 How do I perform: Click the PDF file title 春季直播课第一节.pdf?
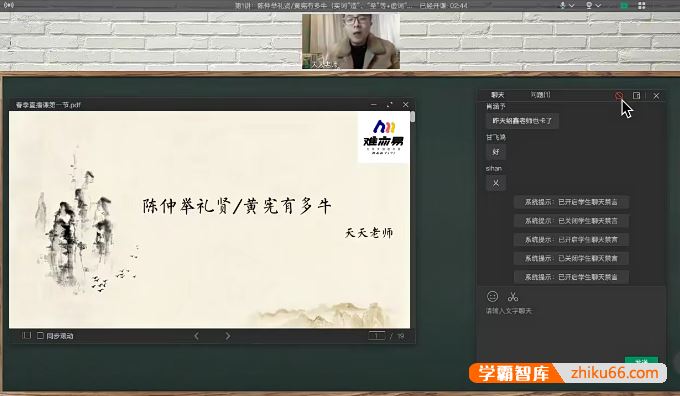(x=48, y=105)
